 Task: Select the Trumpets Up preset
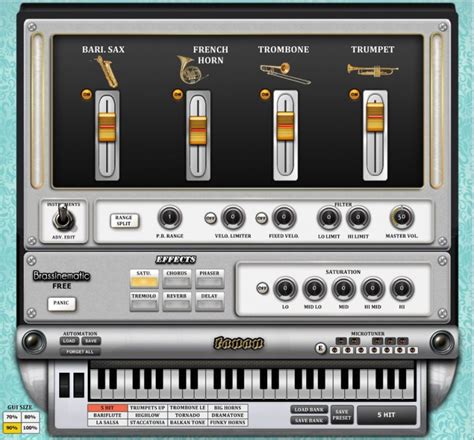click(148, 408)
